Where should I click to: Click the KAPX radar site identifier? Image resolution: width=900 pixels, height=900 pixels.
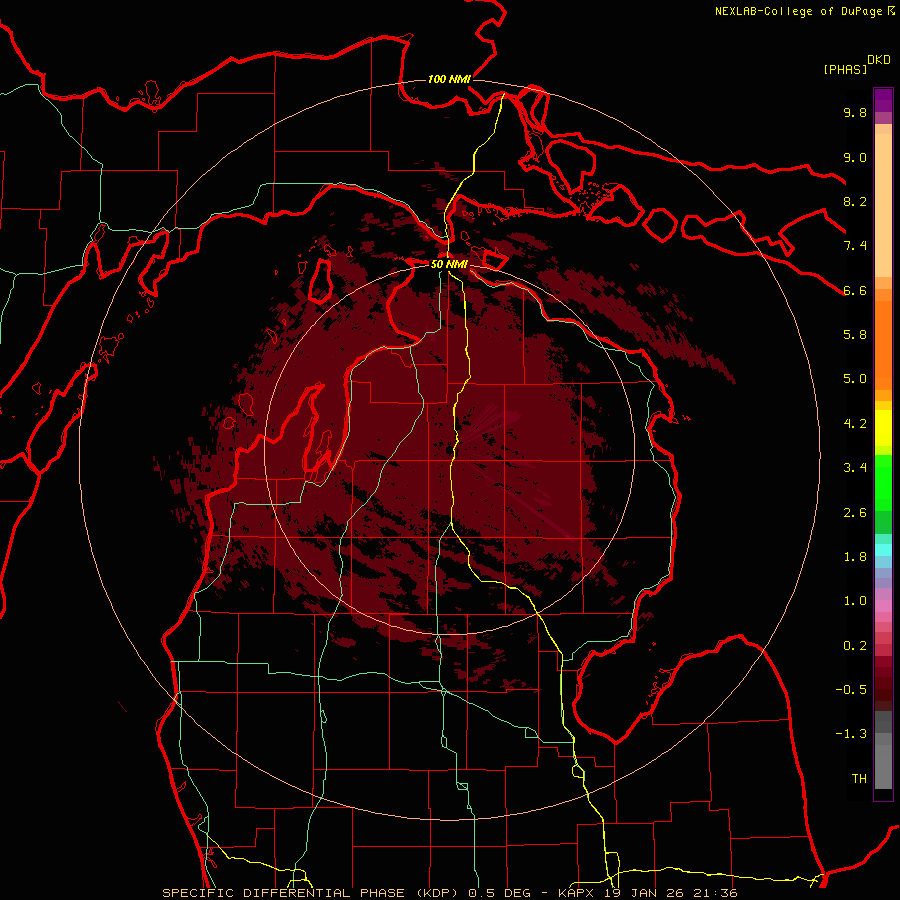point(577,893)
